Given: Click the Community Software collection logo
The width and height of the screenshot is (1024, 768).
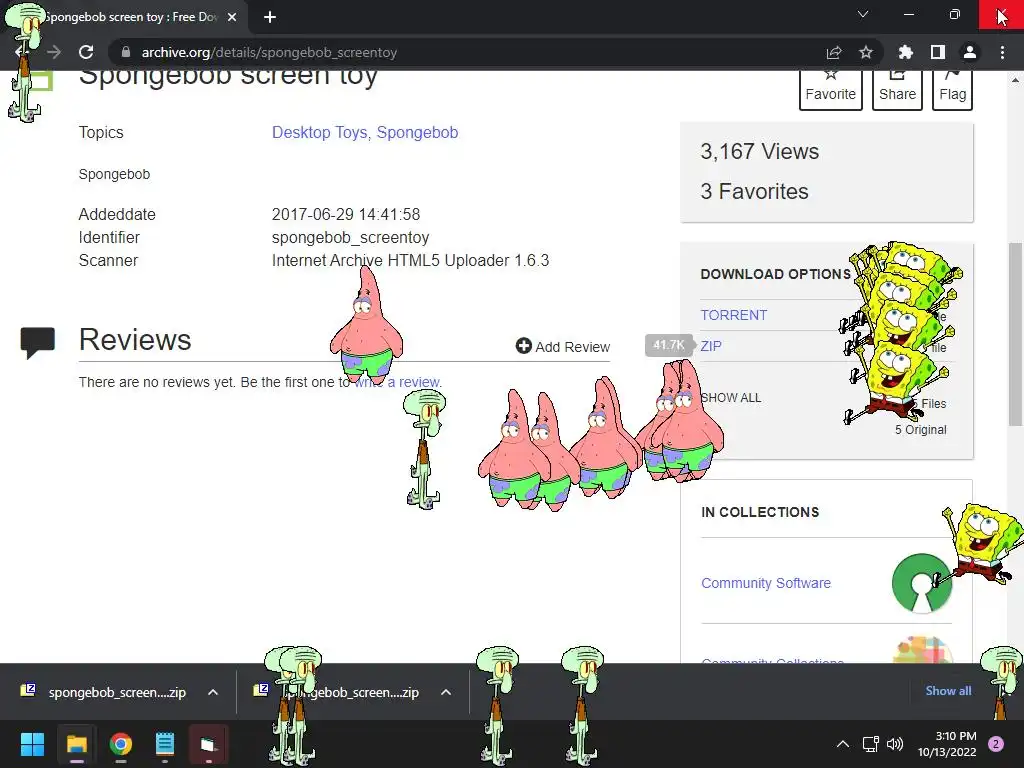Looking at the screenshot, I should [921, 583].
